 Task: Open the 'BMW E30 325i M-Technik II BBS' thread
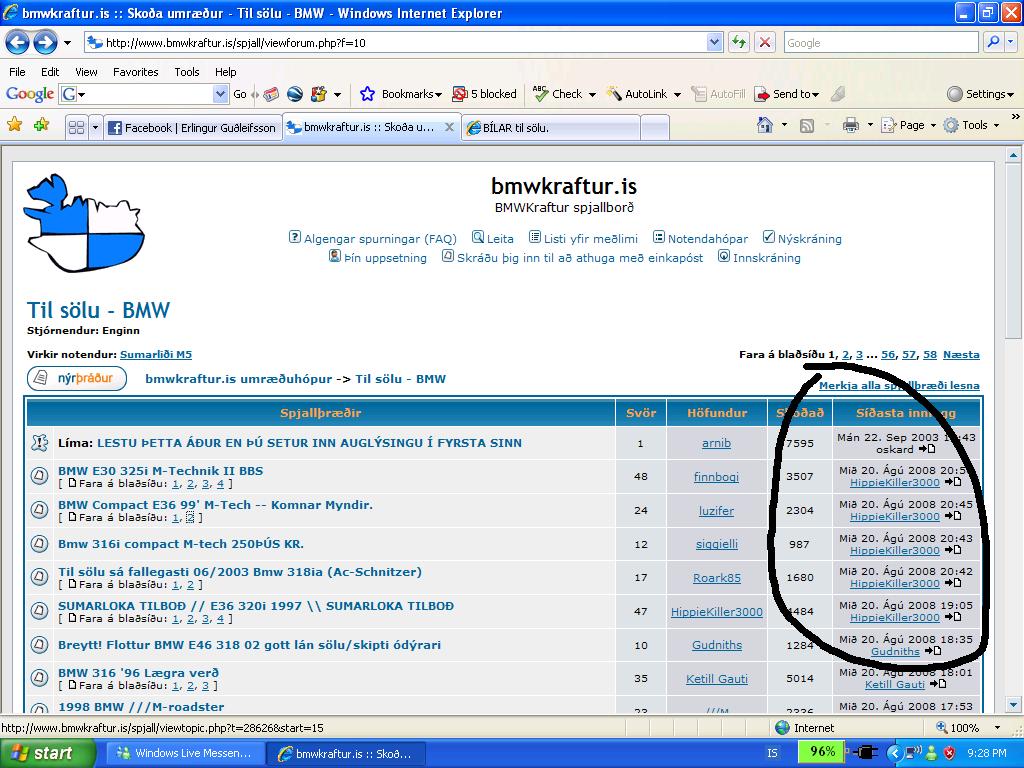pos(160,471)
